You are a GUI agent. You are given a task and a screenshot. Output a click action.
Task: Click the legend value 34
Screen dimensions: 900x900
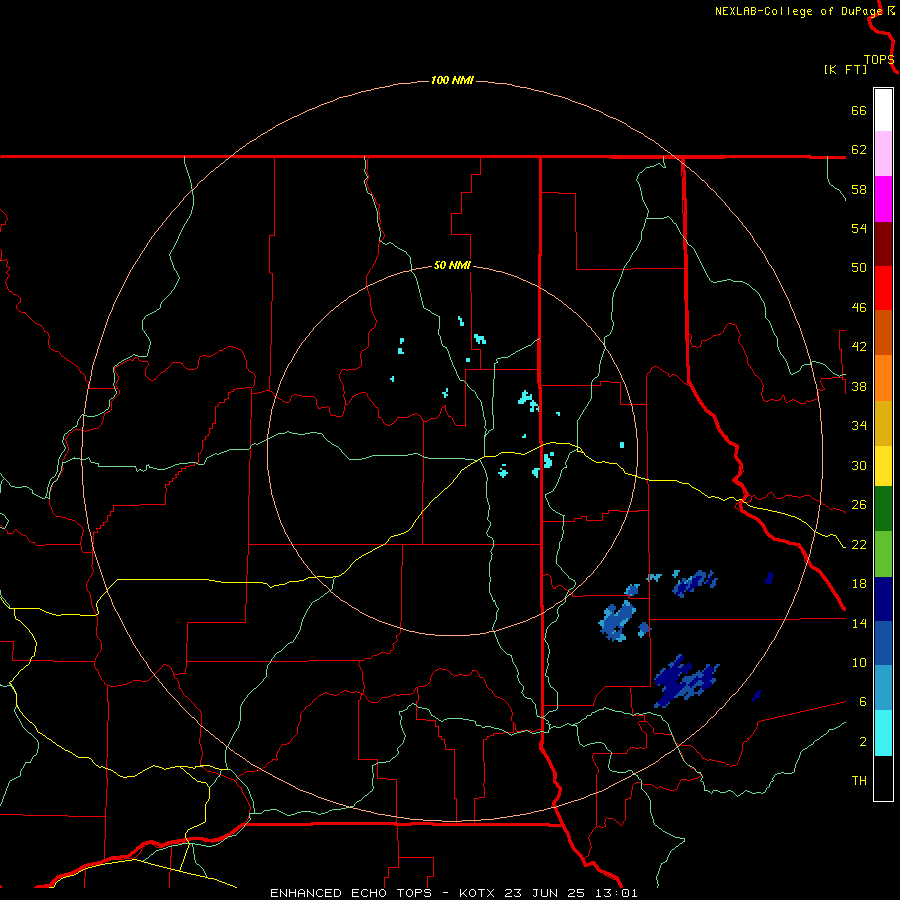click(859, 426)
